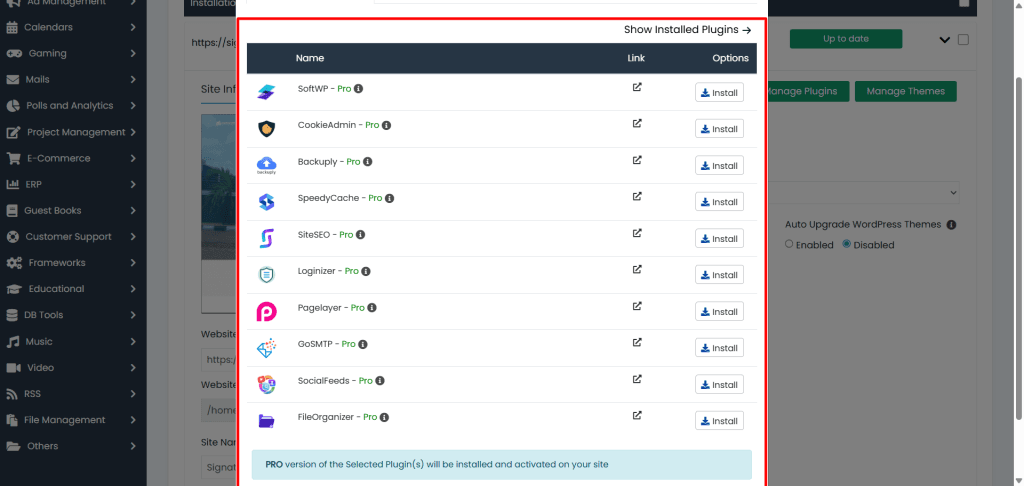Tick the checkbox beside the Up to date row
Viewport: 1024px width, 486px height.
(963, 39)
